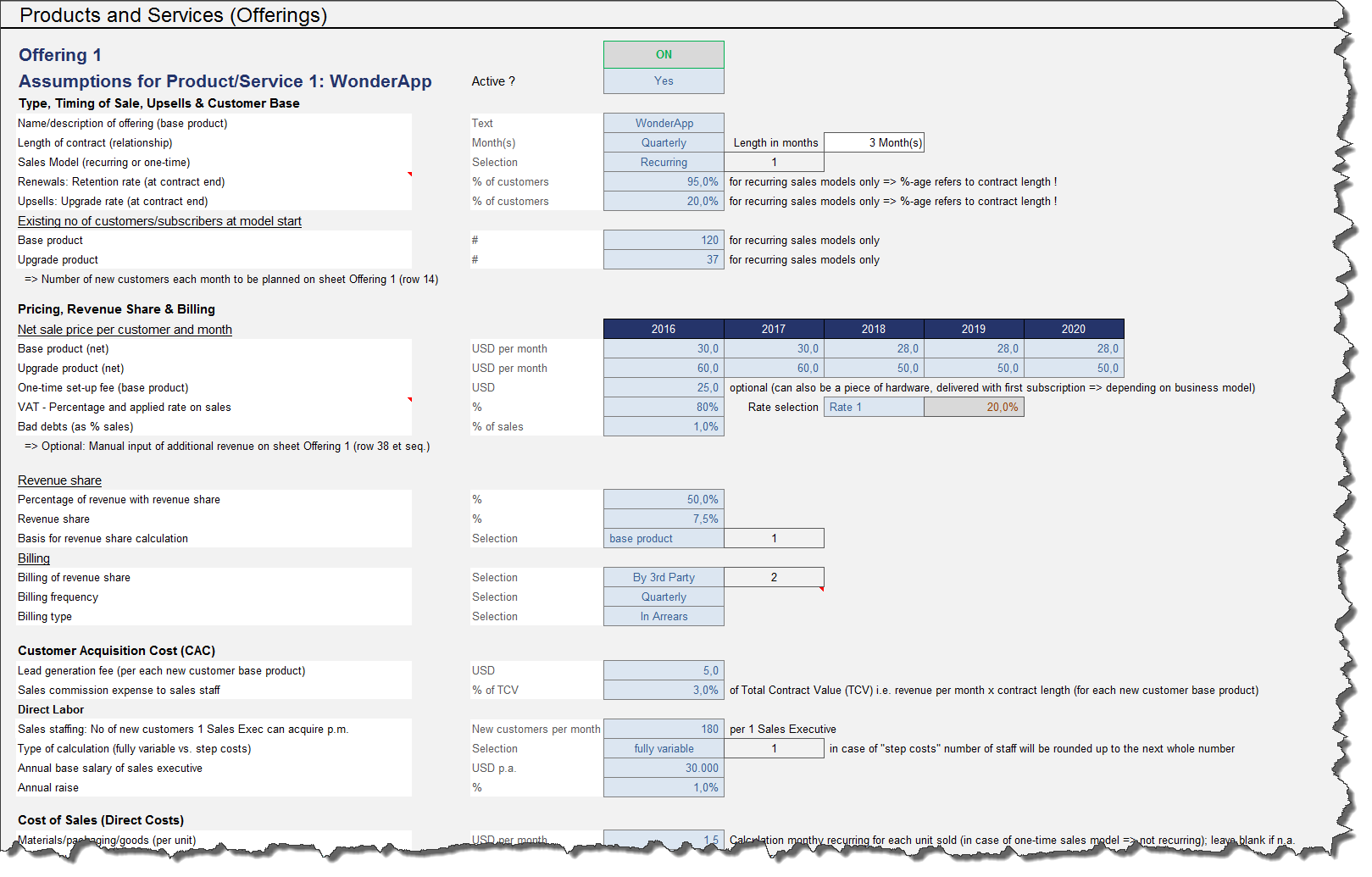Open the fully variable calculation type selector
The width and height of the screenshot is (1372, 877).
pos(663,748)
